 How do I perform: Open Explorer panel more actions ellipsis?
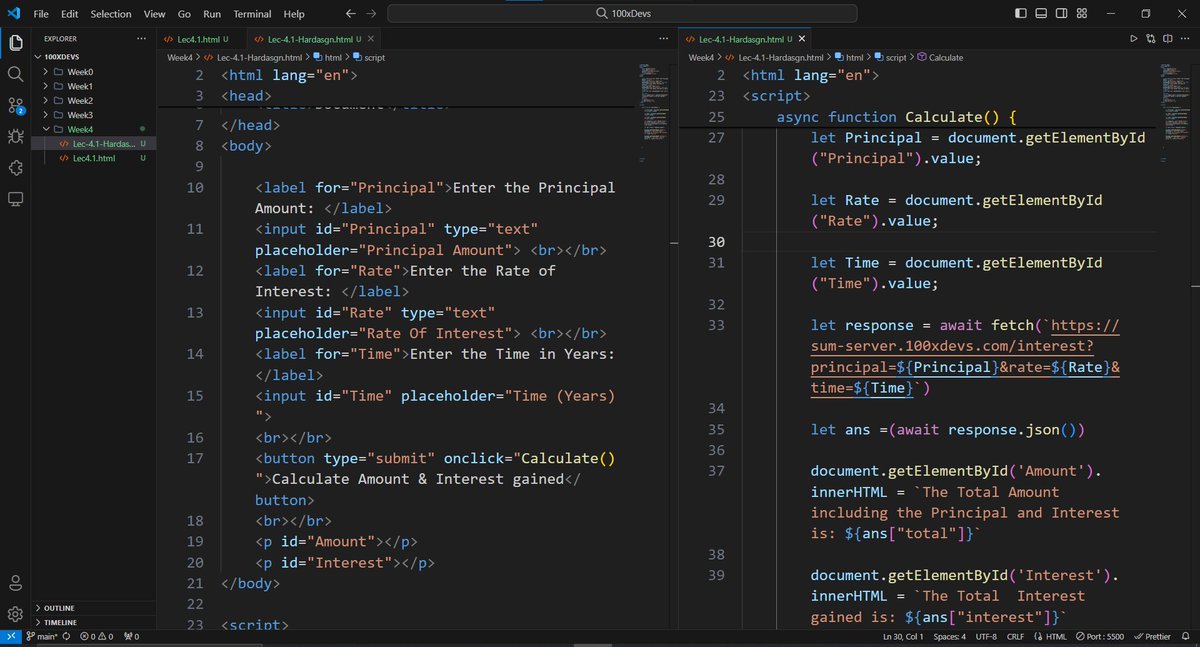point(142,39)
